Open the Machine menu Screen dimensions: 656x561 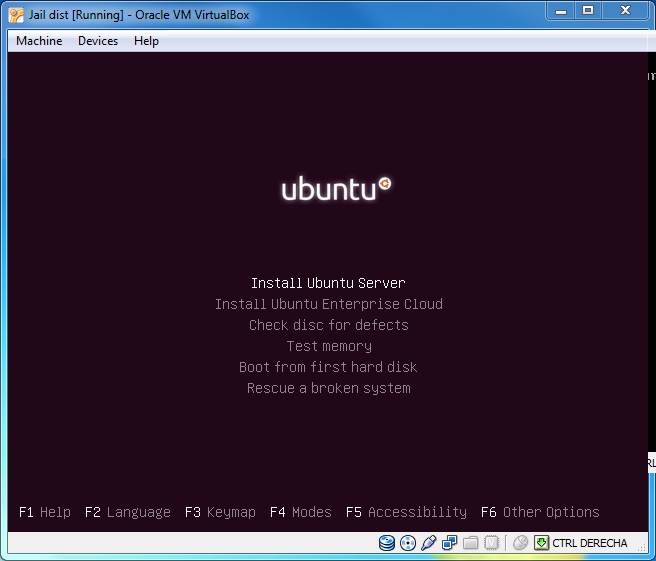coord(39,41)
